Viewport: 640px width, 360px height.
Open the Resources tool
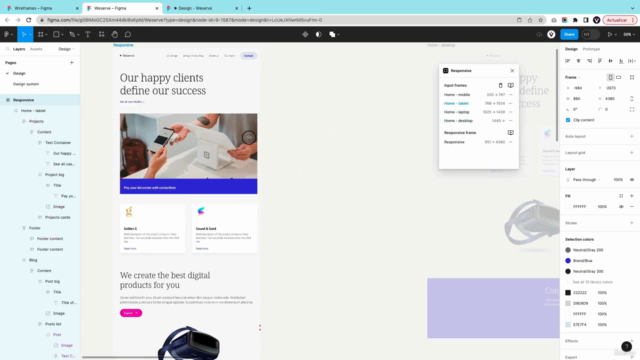[101, 35]
